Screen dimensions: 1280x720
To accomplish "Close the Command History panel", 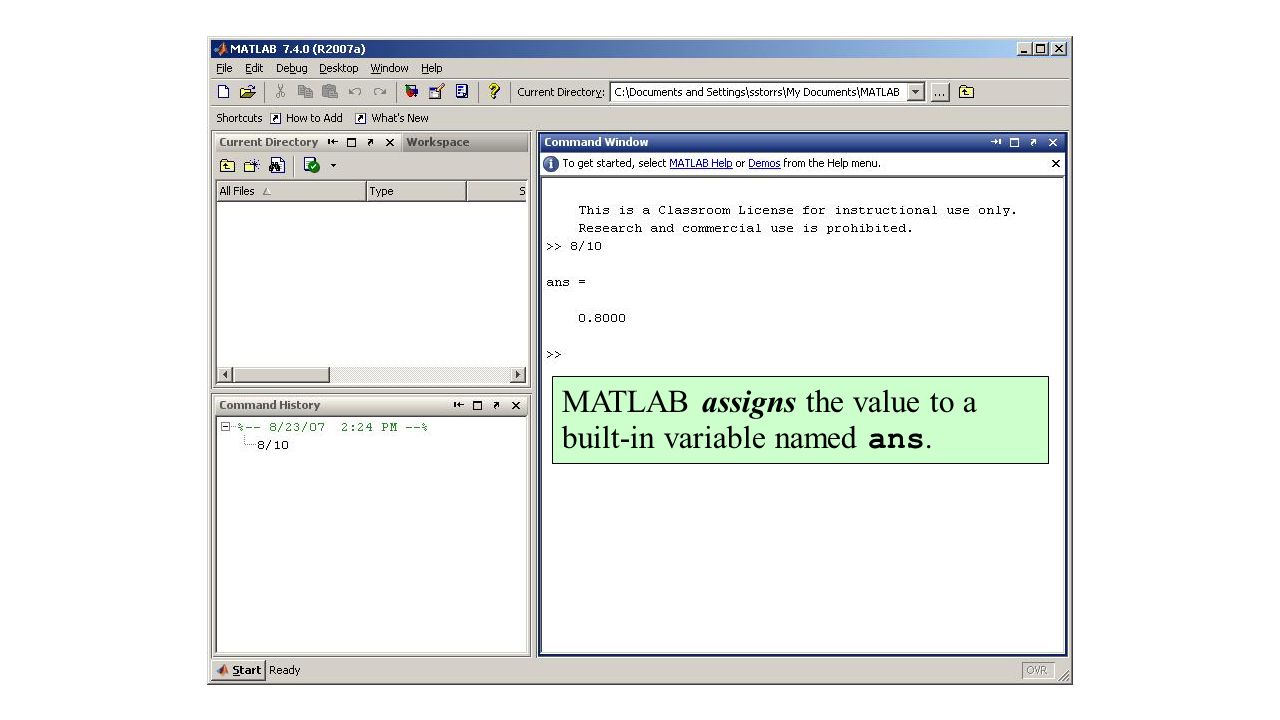I will click(516, 405).
